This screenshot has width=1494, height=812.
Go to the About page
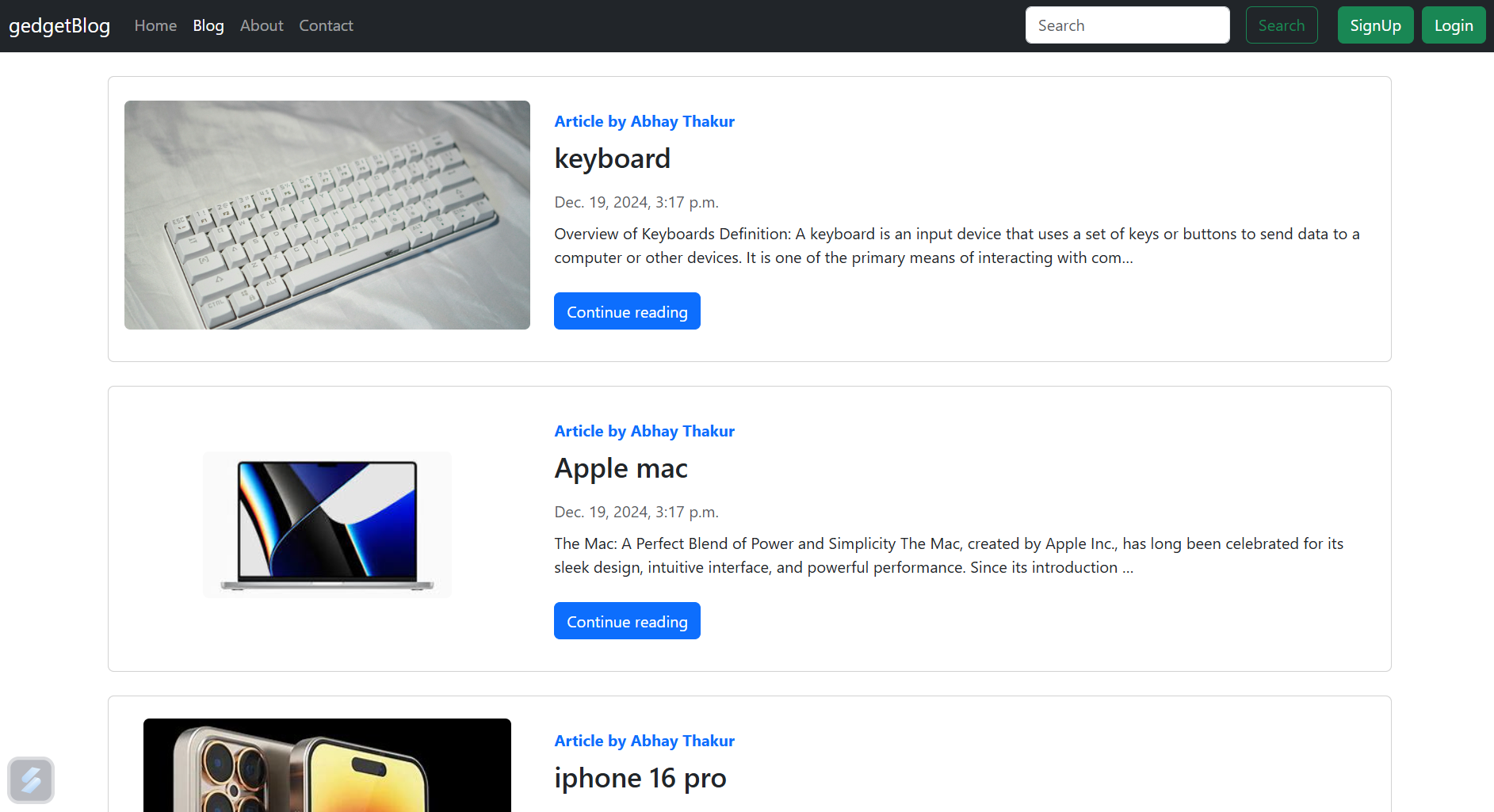point(262,25)
